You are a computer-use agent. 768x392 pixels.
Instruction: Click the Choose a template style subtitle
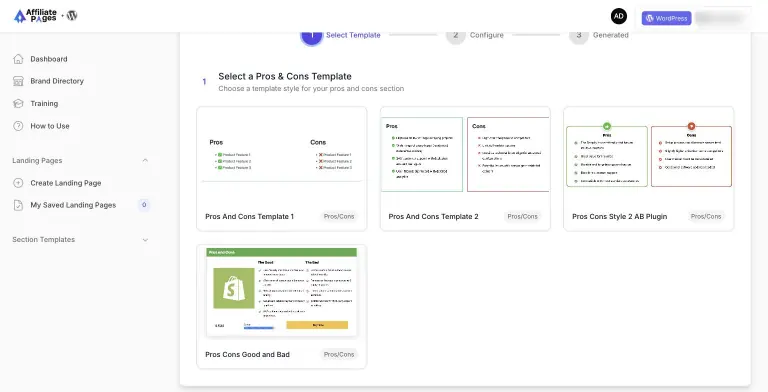click(311, 89)
